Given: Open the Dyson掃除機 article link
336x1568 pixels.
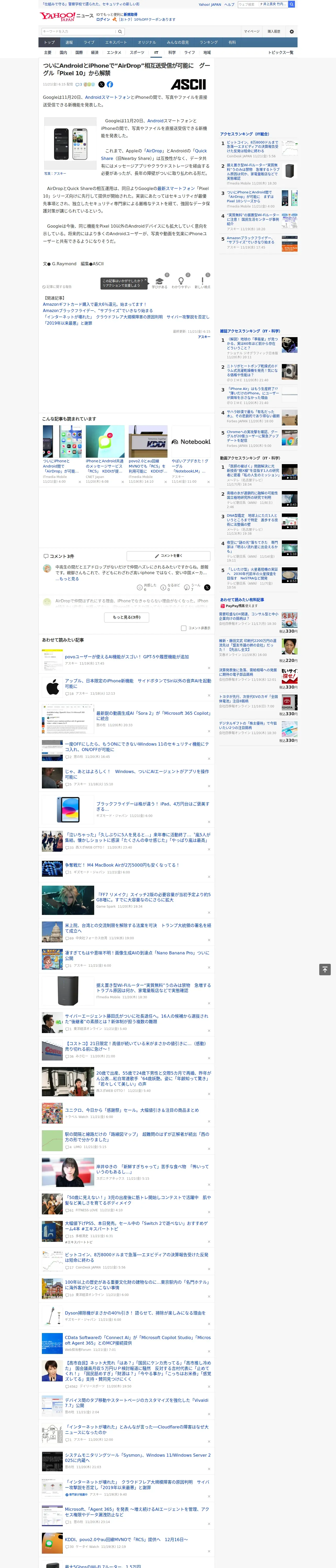Looking at the screenshot, I should tap(135, 1312).
